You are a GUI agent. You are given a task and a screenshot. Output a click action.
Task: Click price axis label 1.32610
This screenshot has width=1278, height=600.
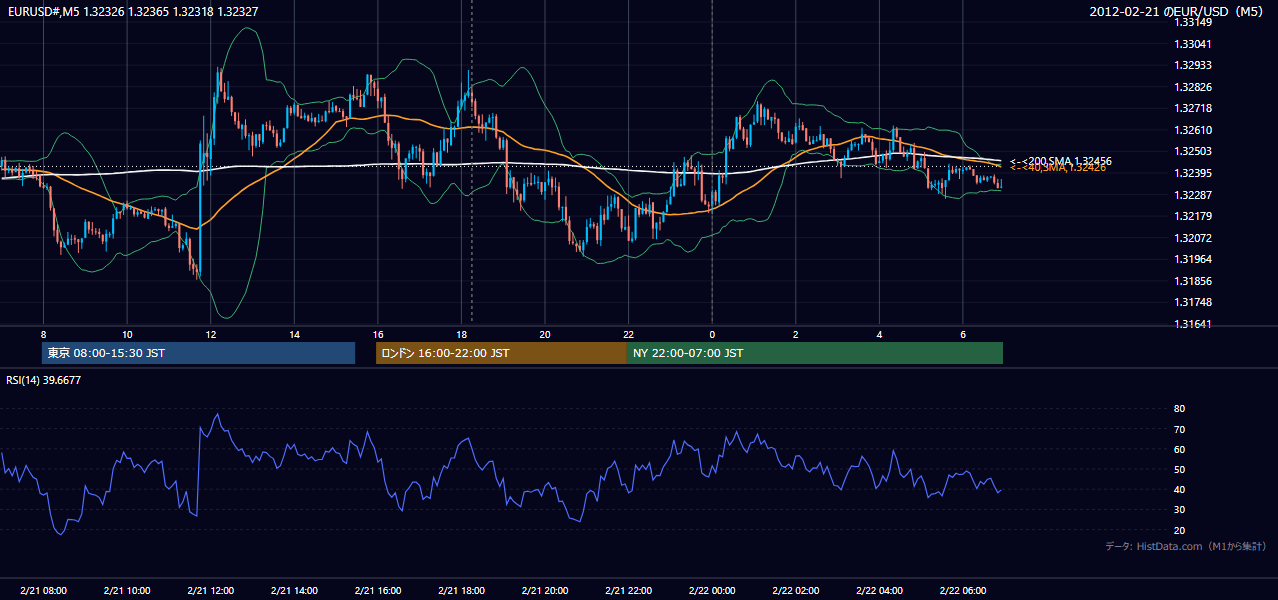tap(1194, 130)
